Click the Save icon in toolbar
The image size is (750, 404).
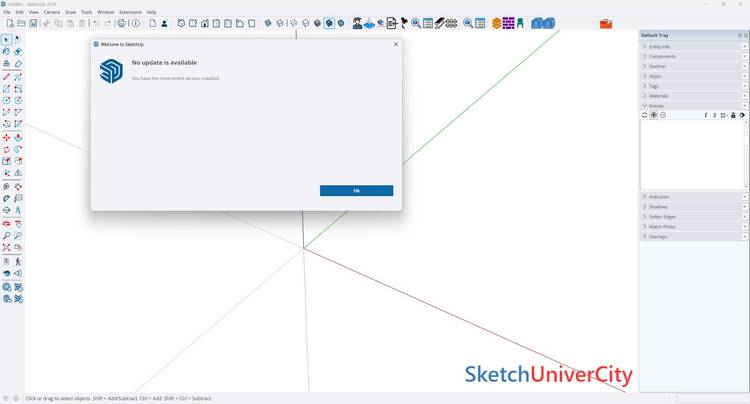tap(33, 23)
